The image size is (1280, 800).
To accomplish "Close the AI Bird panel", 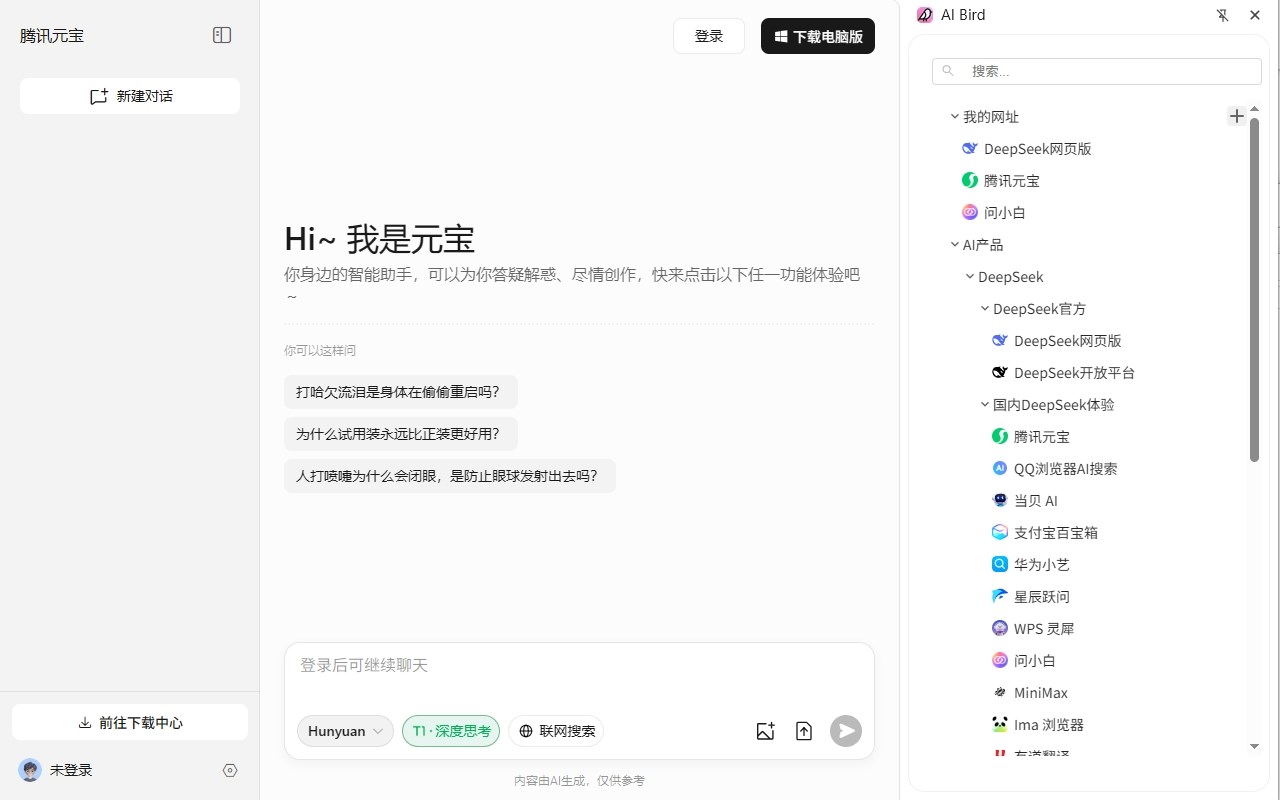I will click(1255, 15).
